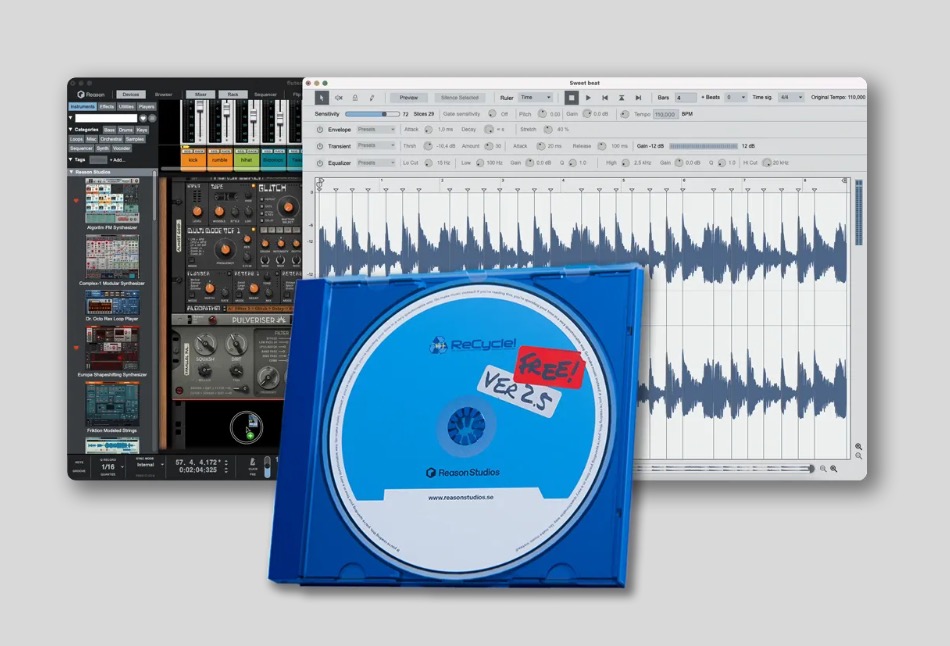Click the Transient Thresh knob
This screenshot has height=646, width=950.
coord(428,146)
